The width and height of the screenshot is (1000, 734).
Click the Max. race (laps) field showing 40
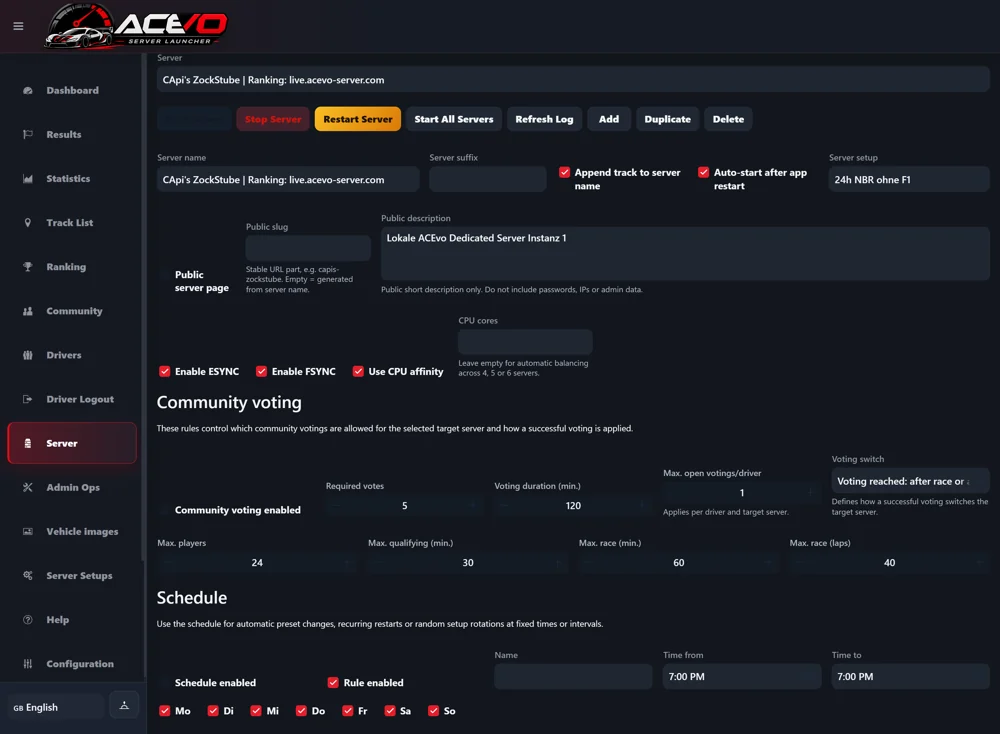889,562
